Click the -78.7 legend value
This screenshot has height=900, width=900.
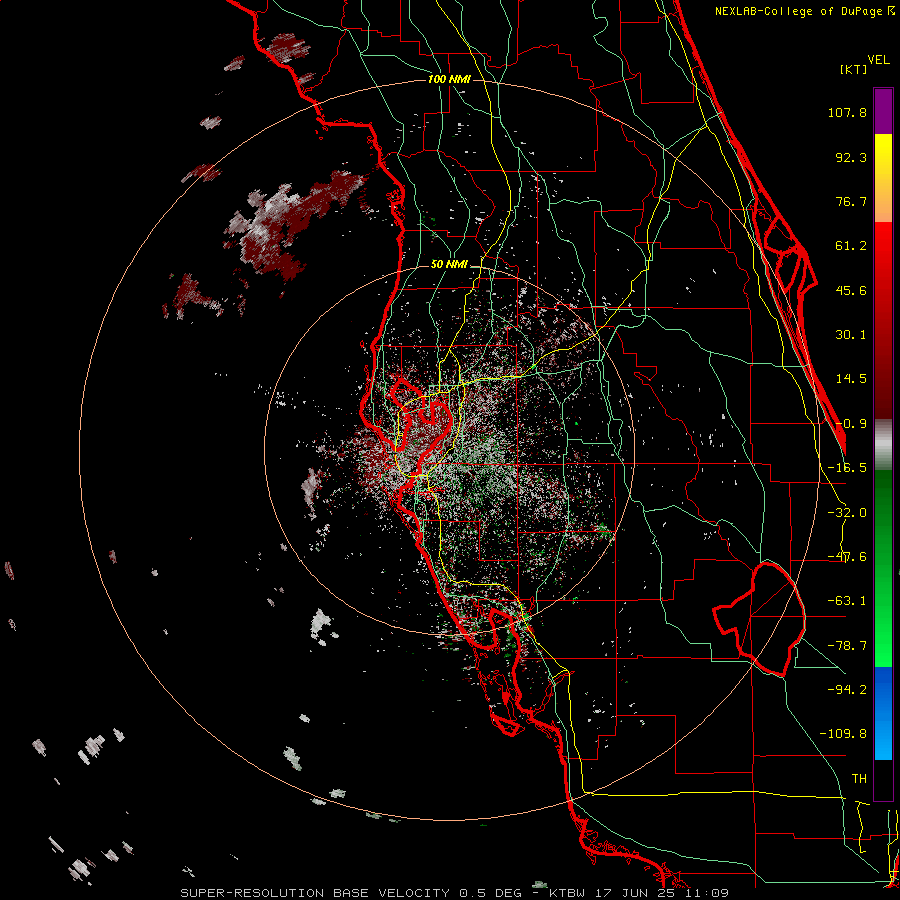pos(847,646)
